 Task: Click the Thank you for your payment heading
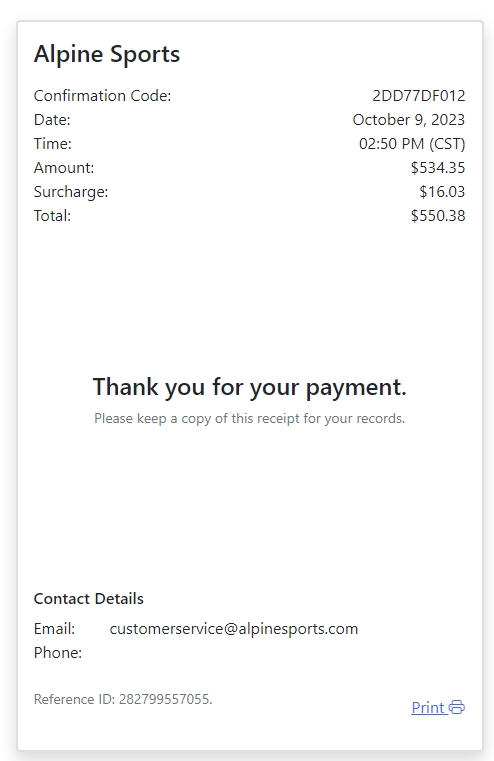pyautogui.click(x=249, y=387)
